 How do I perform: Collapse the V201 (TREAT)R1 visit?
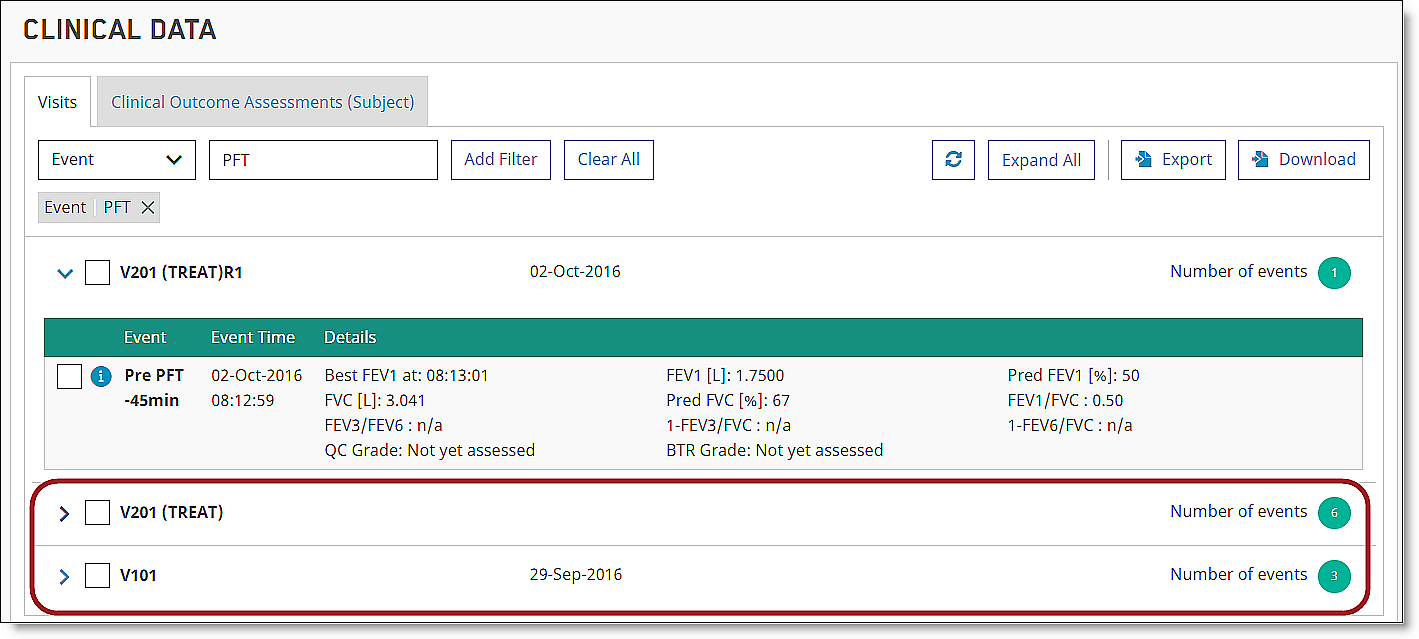coord(65,272)
